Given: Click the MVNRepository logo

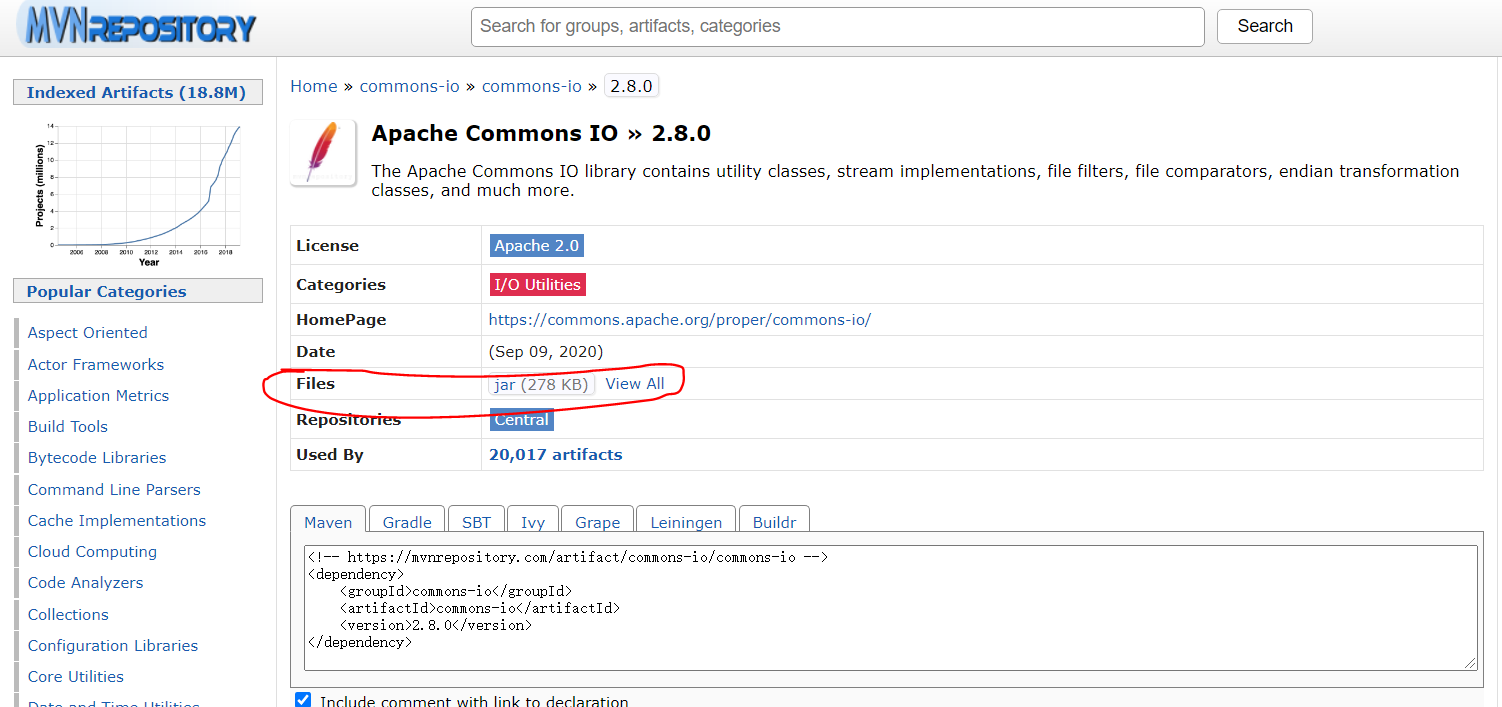Looking at the screenshot, I should click(x=138, y=27).
